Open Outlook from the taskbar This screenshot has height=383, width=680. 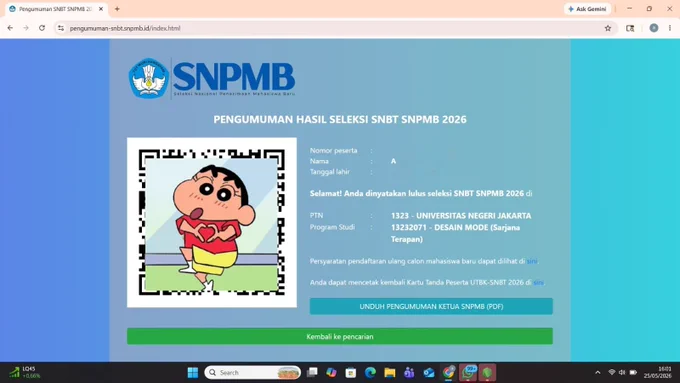click(x=428, y=373)
